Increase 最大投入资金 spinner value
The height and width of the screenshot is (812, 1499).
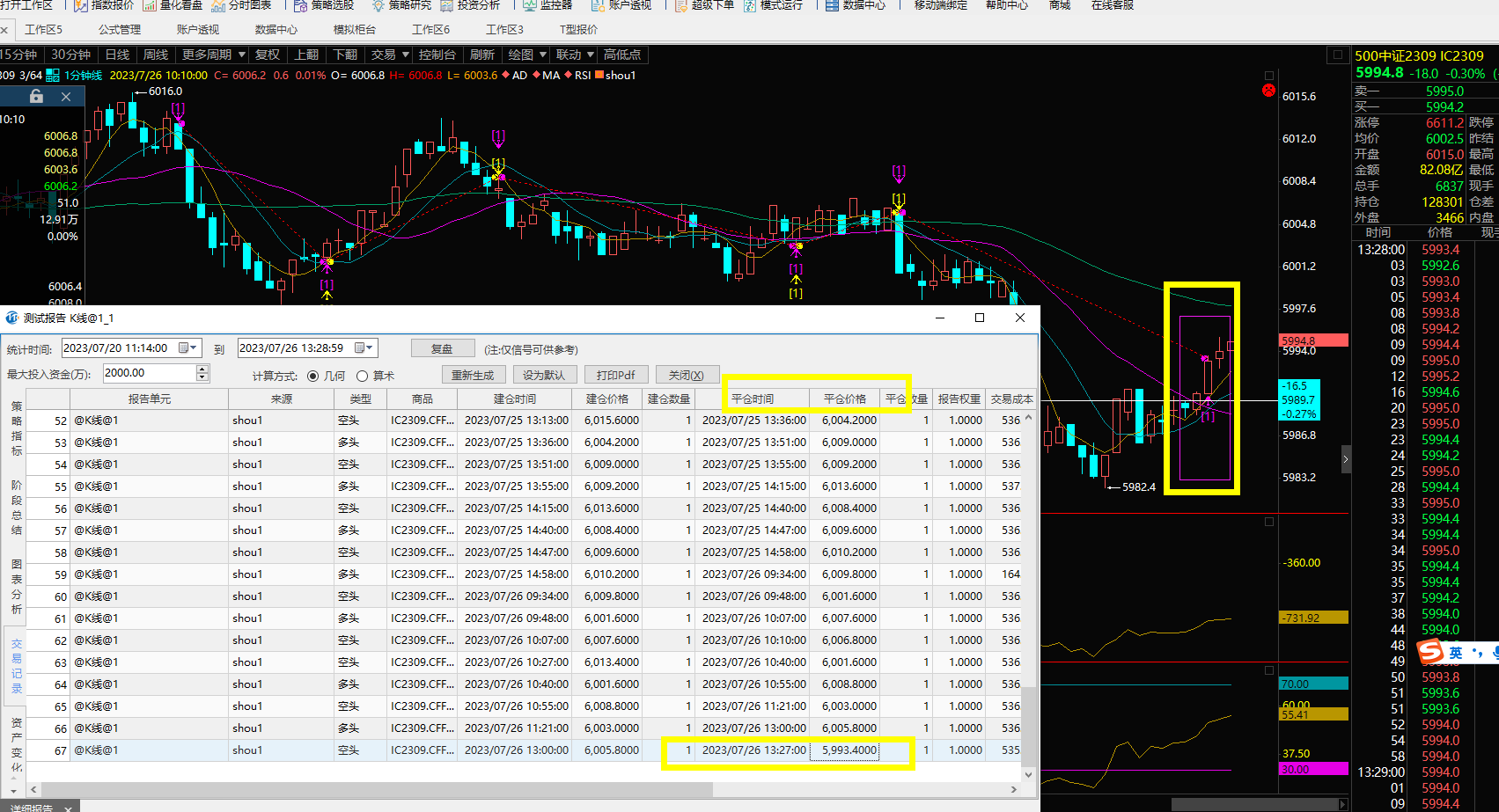202,369
